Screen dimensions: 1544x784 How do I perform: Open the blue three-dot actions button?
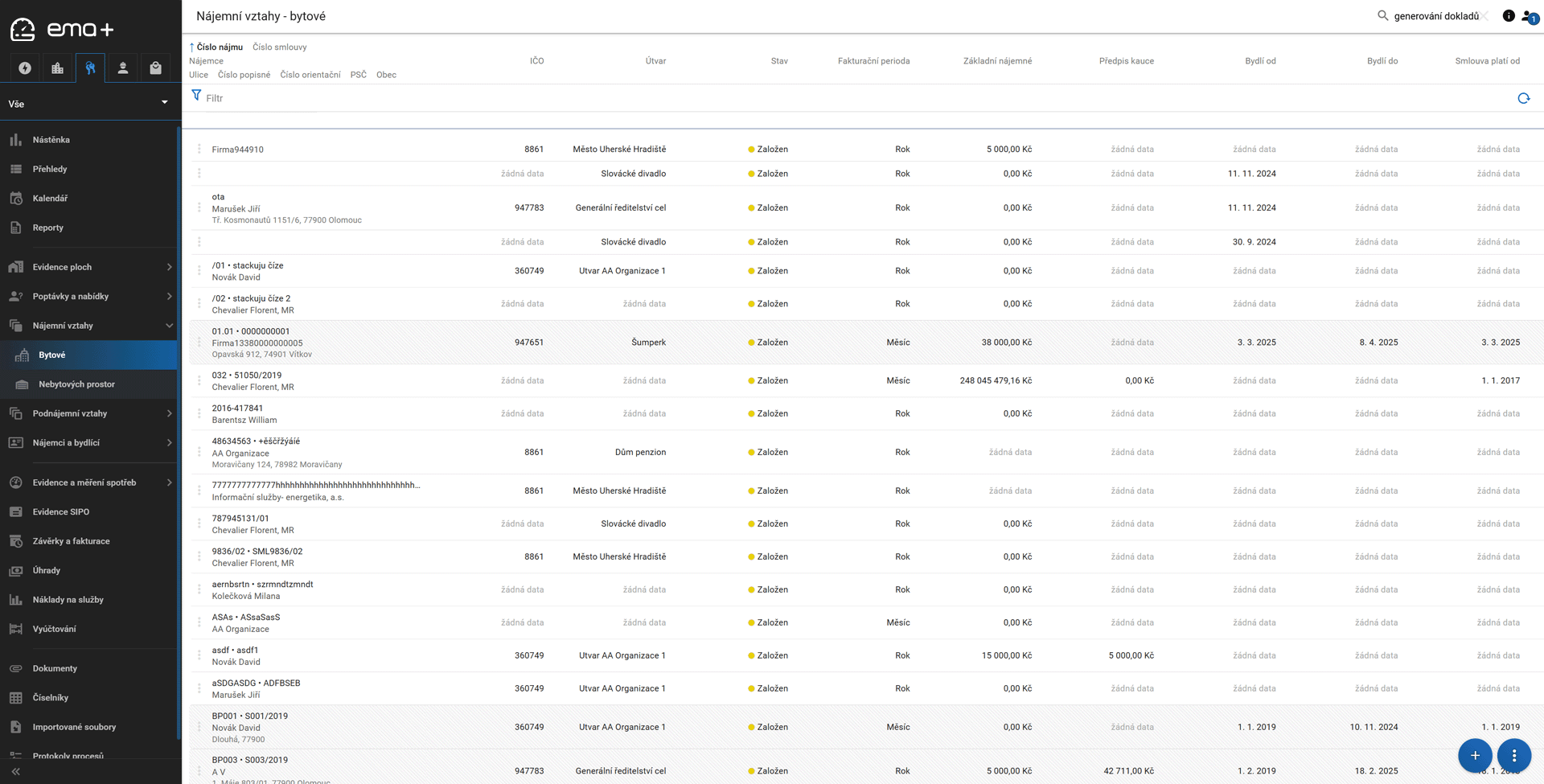1513,755
